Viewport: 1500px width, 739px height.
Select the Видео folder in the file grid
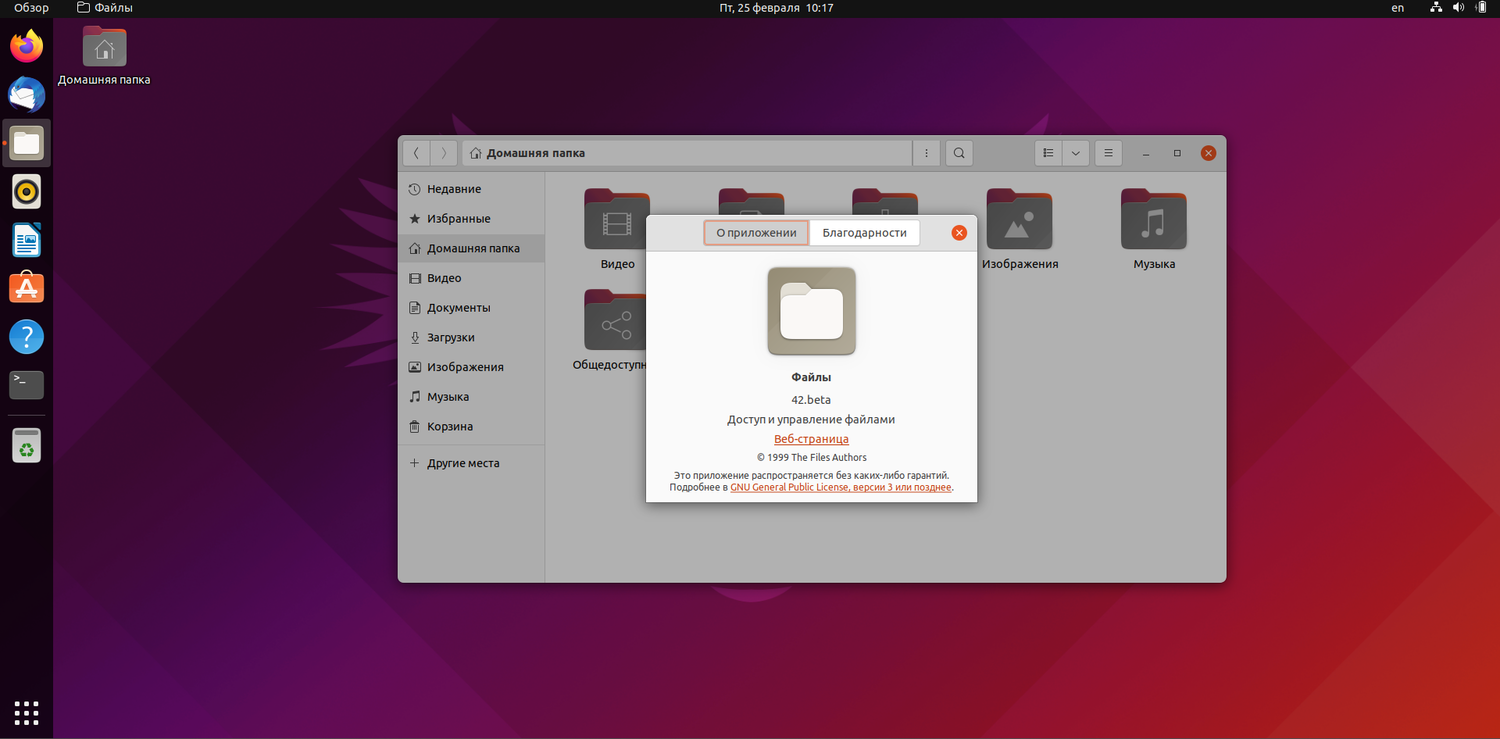pyautogui.click(x=617, y=229)
